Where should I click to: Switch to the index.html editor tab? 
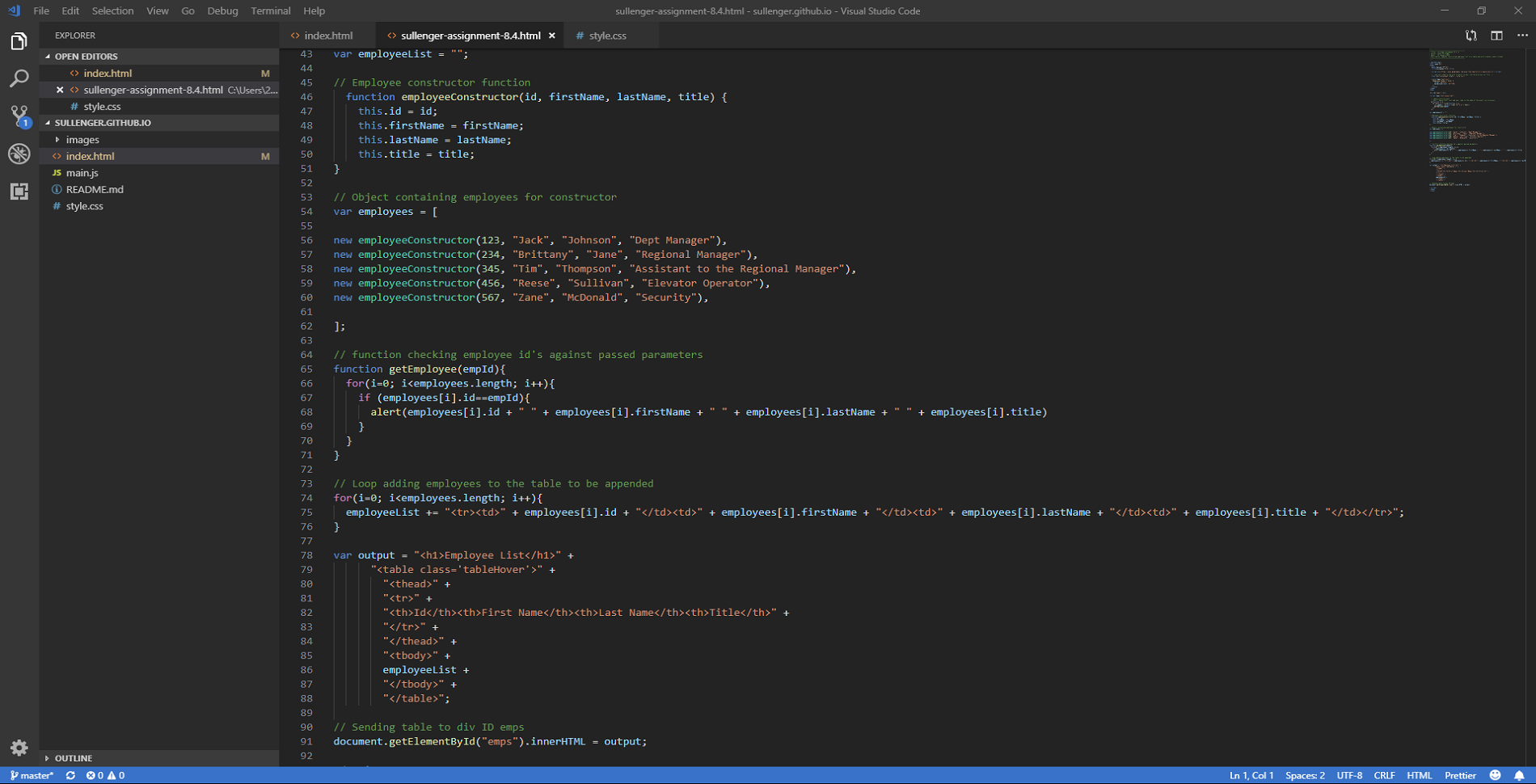pos(328,36)
